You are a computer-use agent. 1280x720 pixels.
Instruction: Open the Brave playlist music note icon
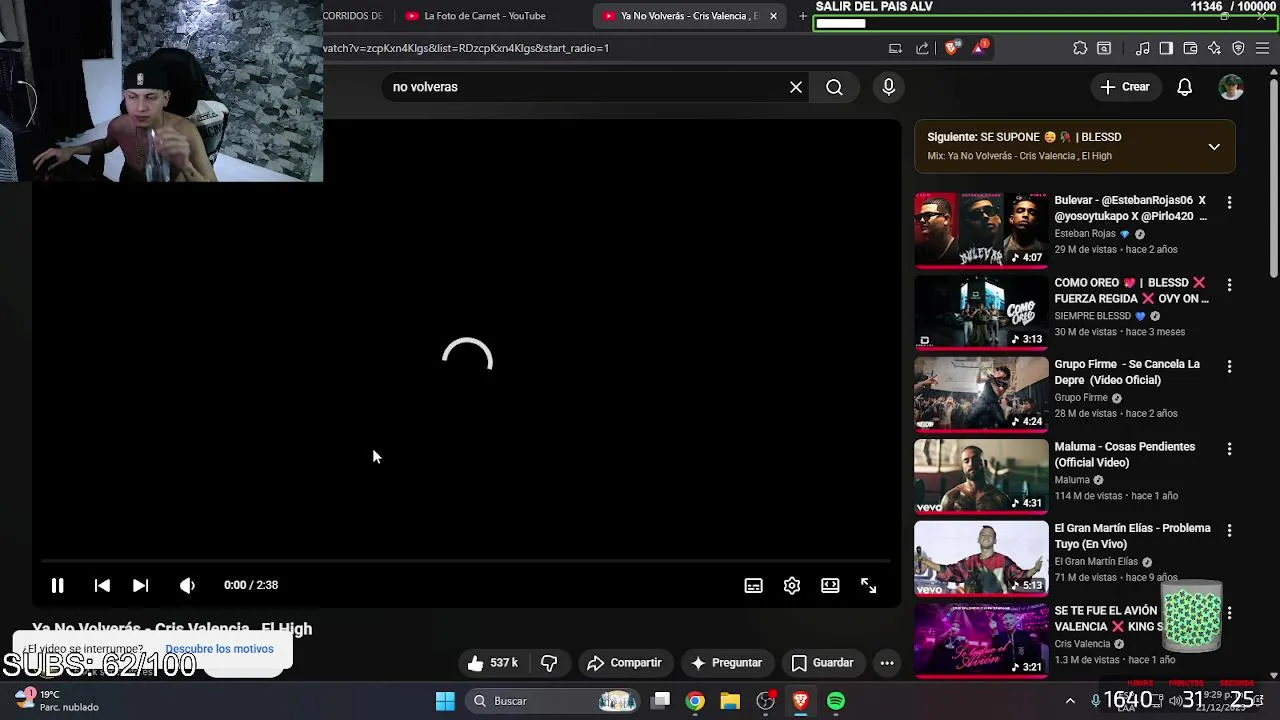[x=1142, y=48]
